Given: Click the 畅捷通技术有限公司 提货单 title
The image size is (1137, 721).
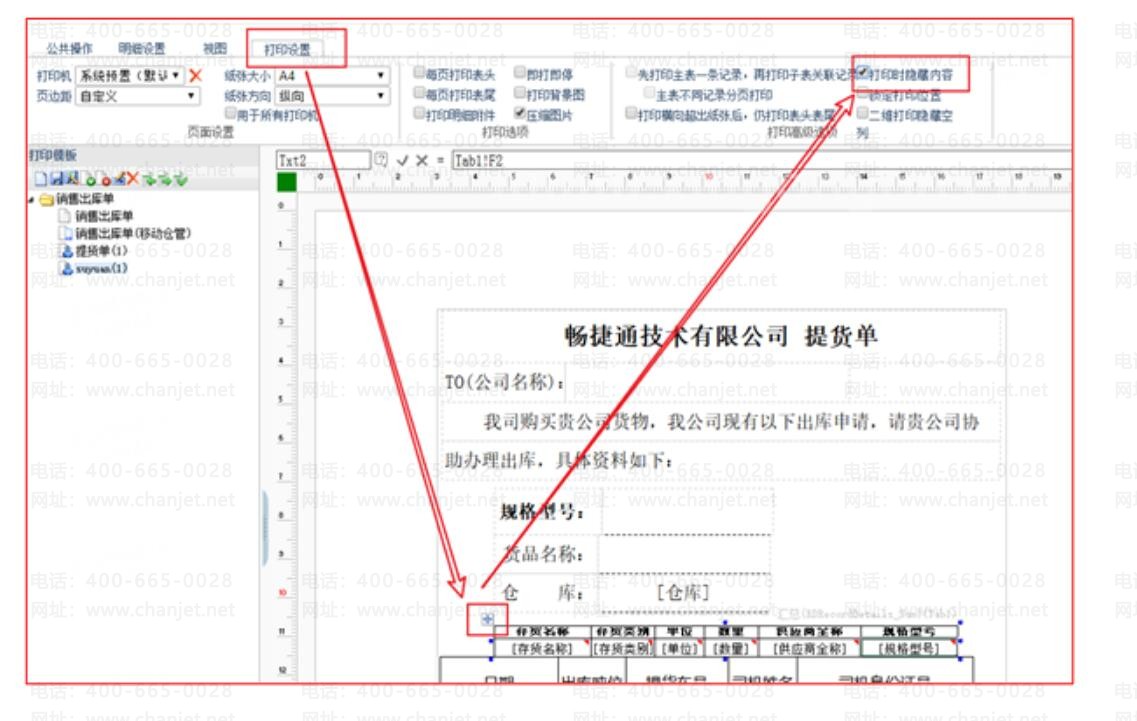Looking at the screenshot, I should coord(721,336).
